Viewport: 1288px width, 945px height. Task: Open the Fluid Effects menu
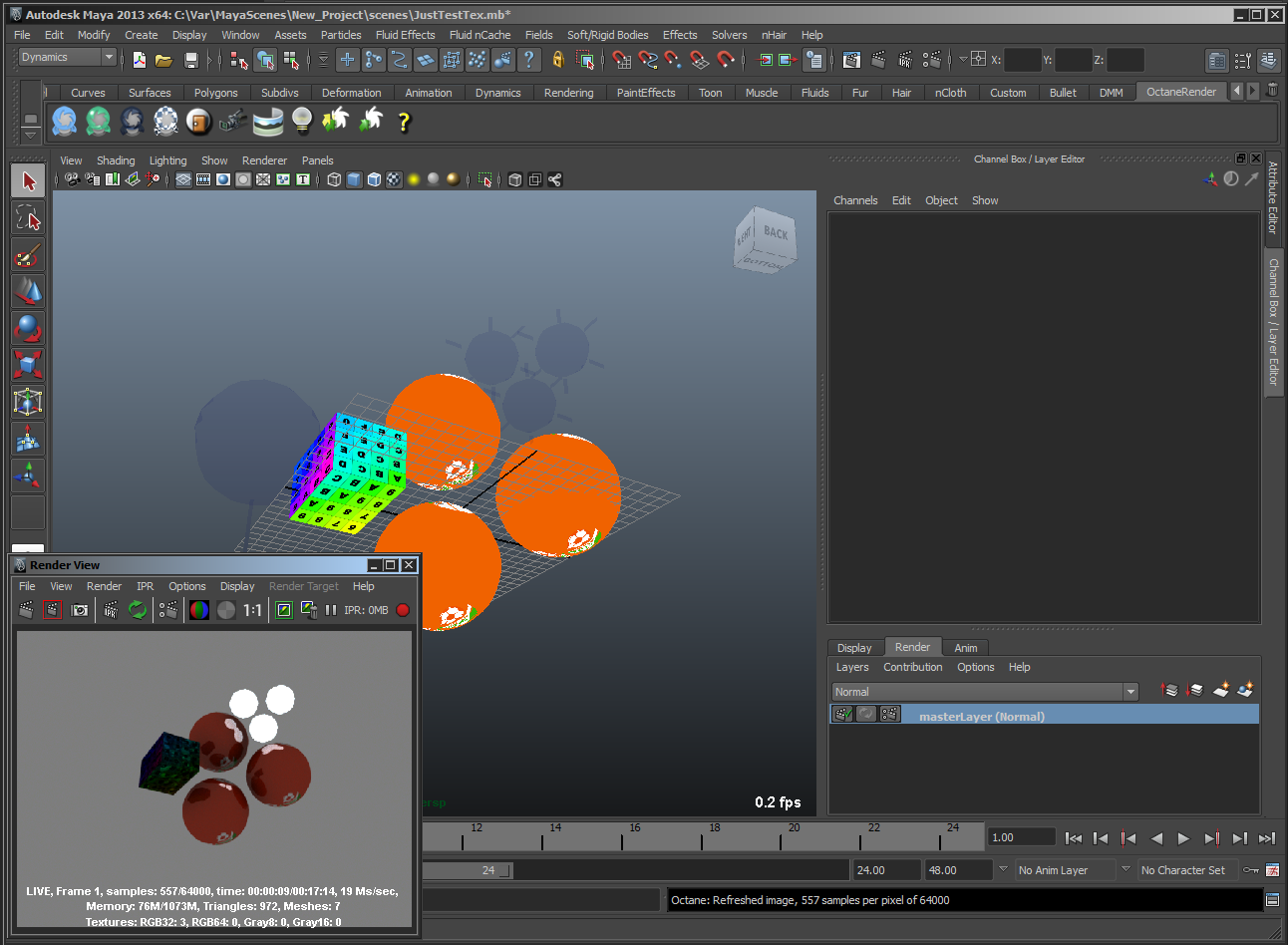405,35
